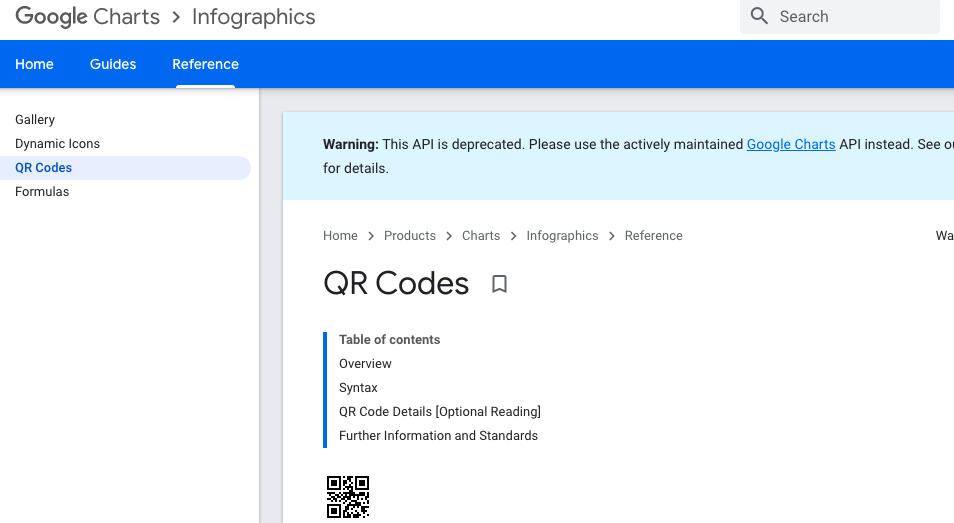Jump to Overview section

coord(365,364)
